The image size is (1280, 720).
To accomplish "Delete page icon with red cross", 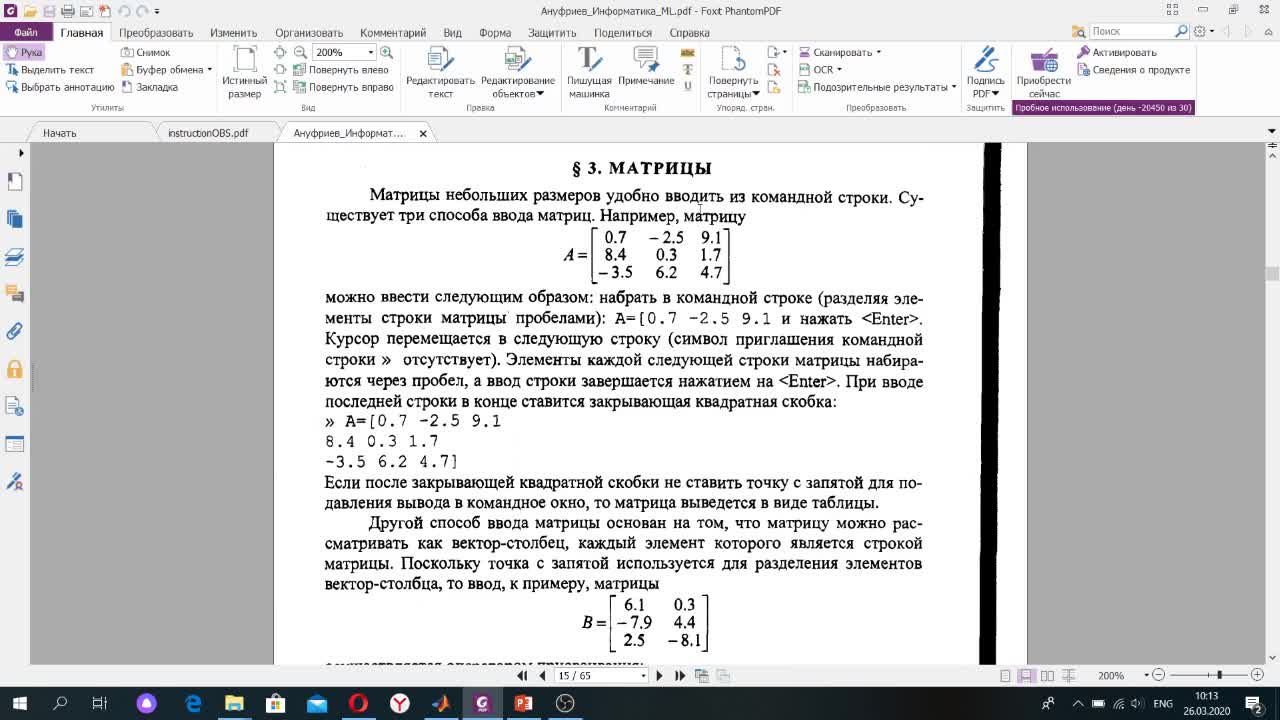I will click(774, 70).
